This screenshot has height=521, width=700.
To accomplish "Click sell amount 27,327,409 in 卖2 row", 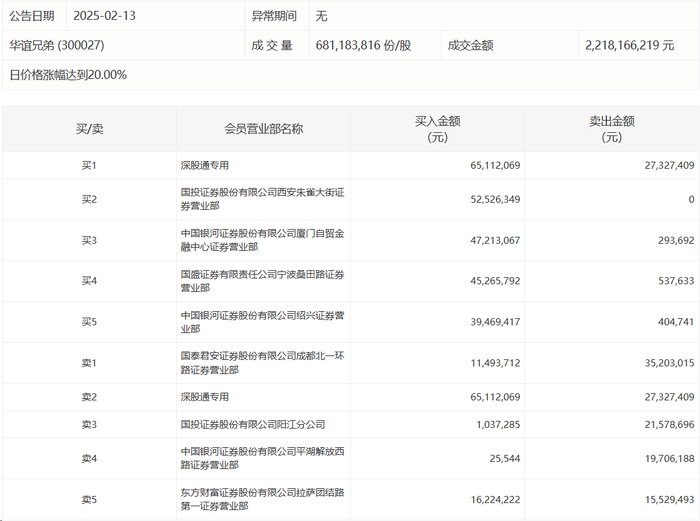I will (x=669, y=397).
